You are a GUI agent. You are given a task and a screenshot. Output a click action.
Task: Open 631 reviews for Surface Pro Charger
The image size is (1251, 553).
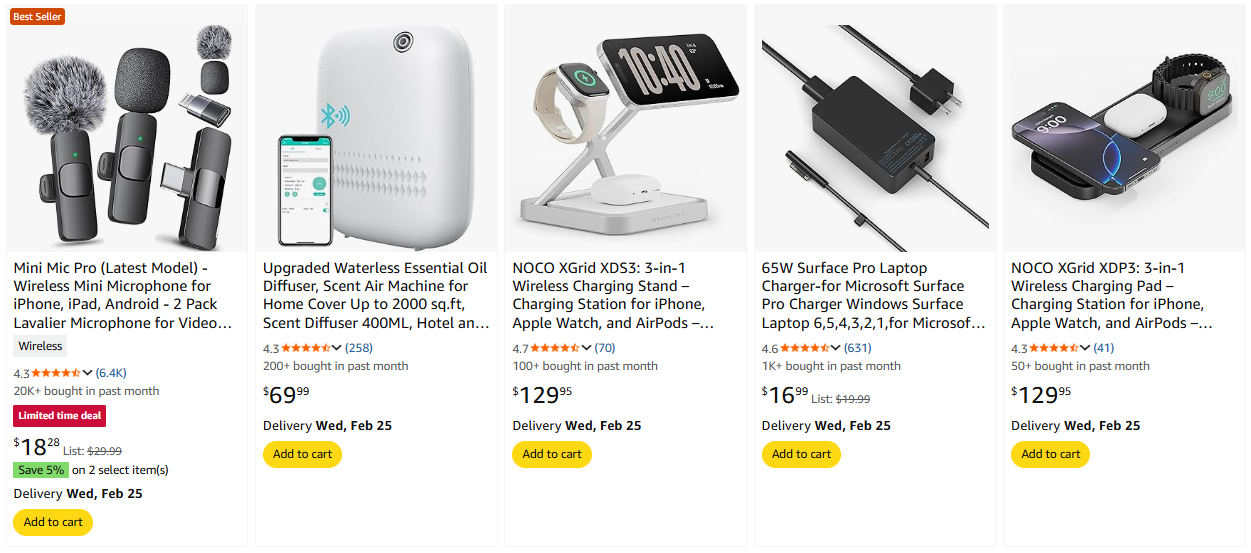(858, 348)
